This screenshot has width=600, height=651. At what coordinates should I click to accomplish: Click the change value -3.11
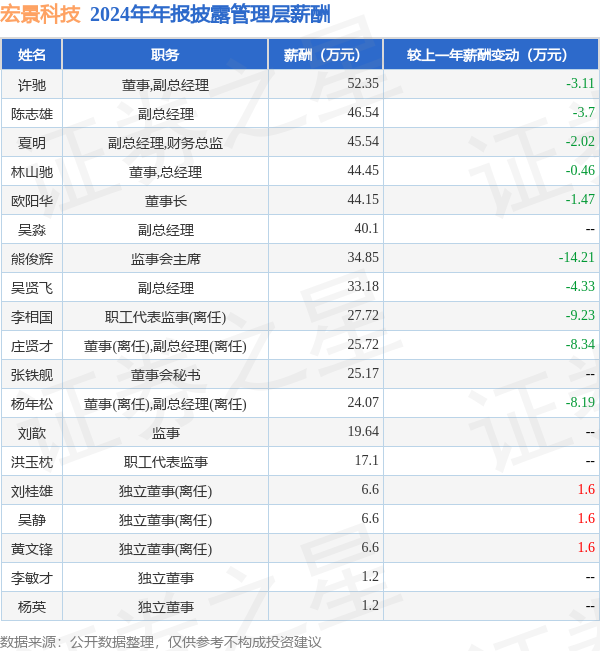click(580, 83)
